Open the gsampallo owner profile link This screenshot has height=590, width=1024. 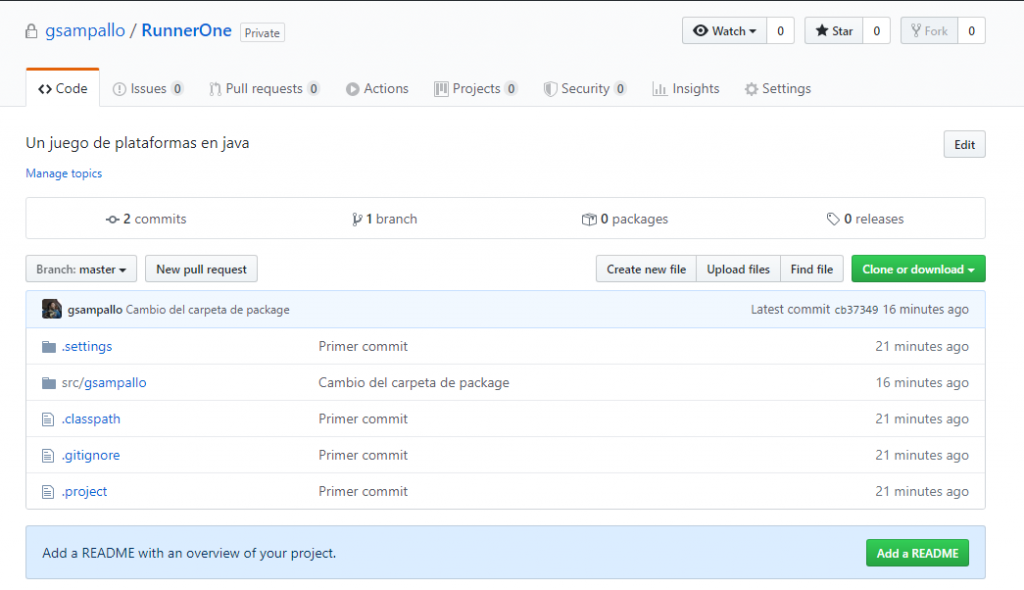click(x=85, y=31)
